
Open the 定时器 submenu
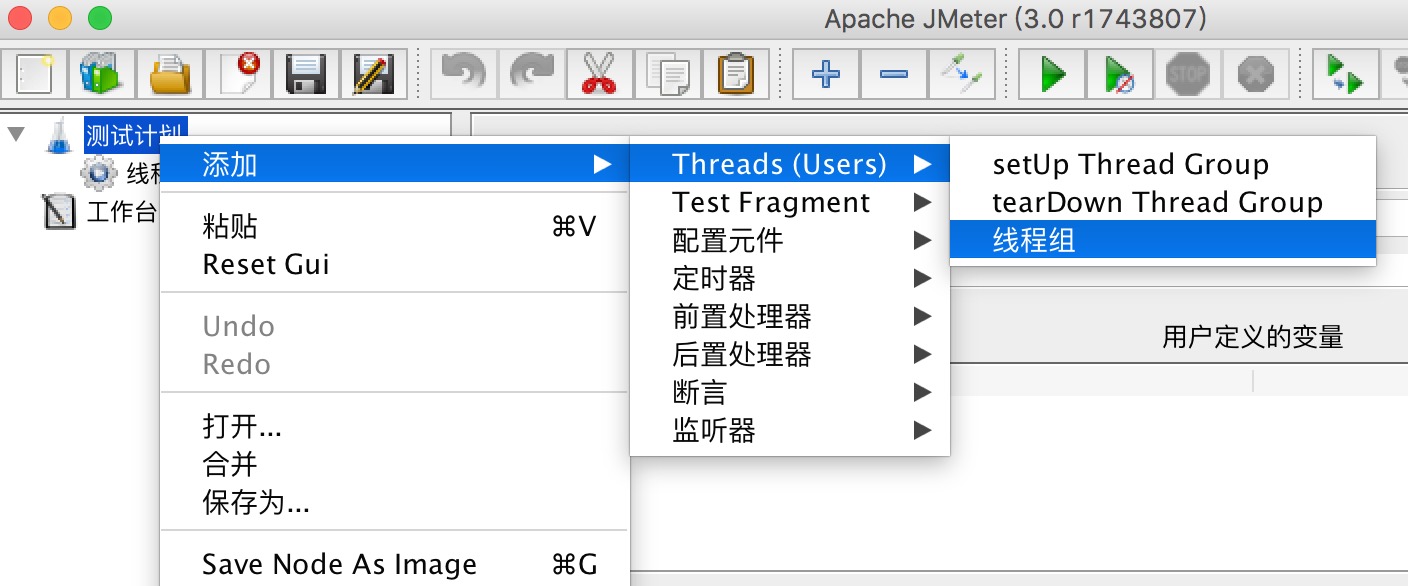point(790,278)
